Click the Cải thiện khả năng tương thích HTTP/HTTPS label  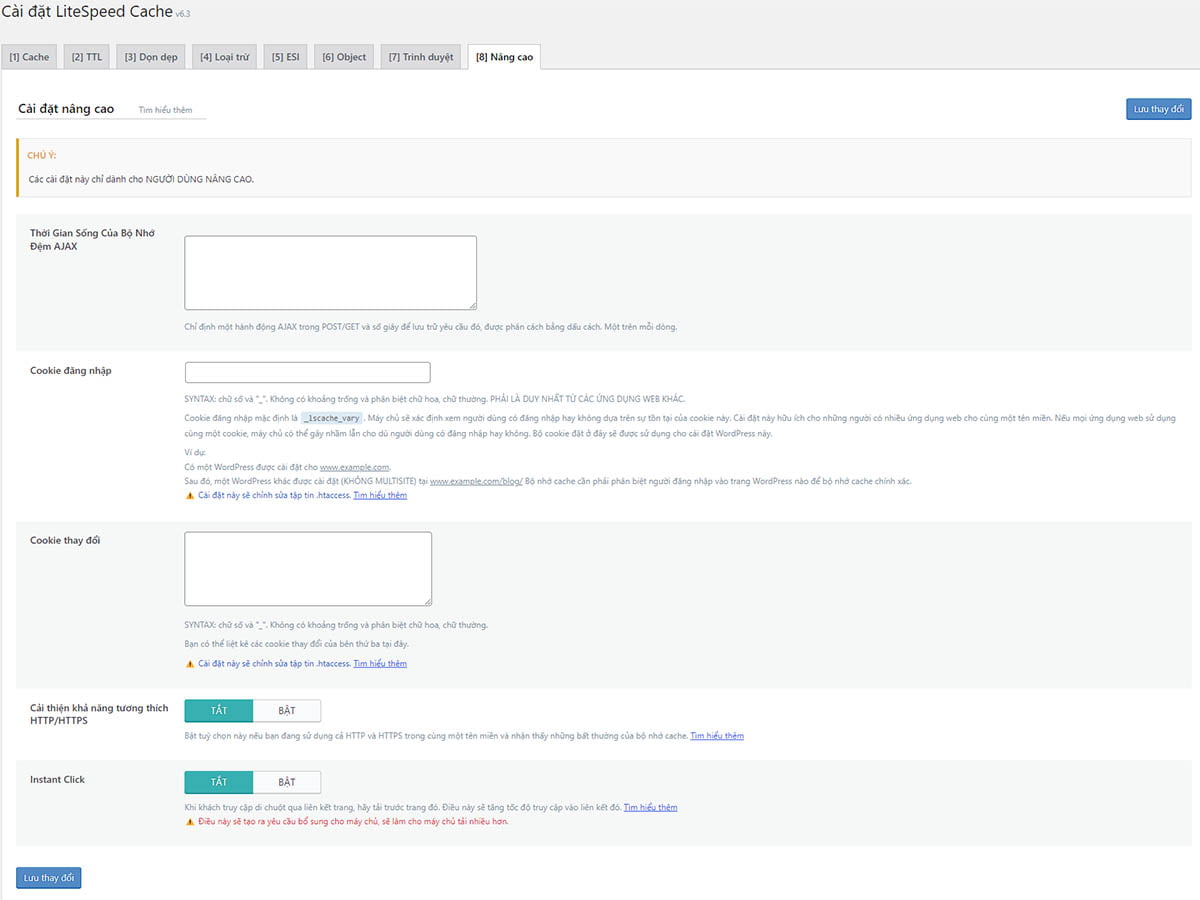click(x=99, y=714)
